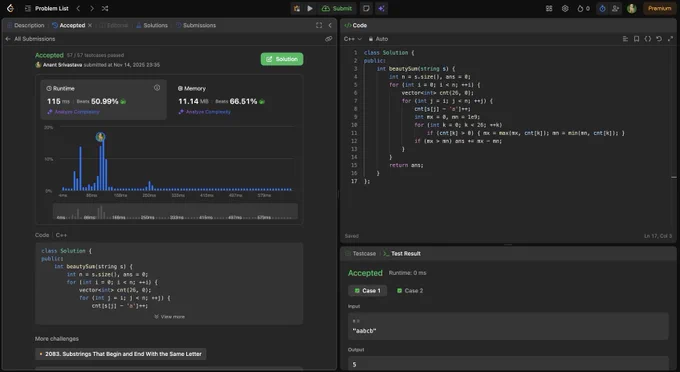Select the Memory stats card
Screen dimensions: 680x372
236,100
